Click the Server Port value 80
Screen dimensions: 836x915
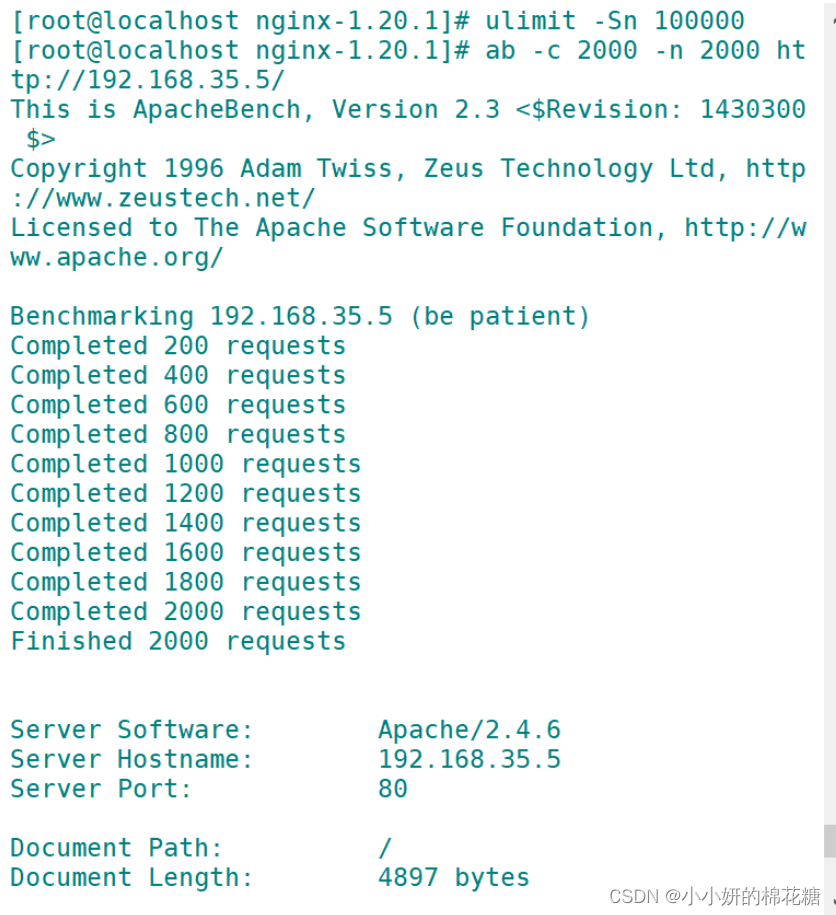[x=392, y=789]
